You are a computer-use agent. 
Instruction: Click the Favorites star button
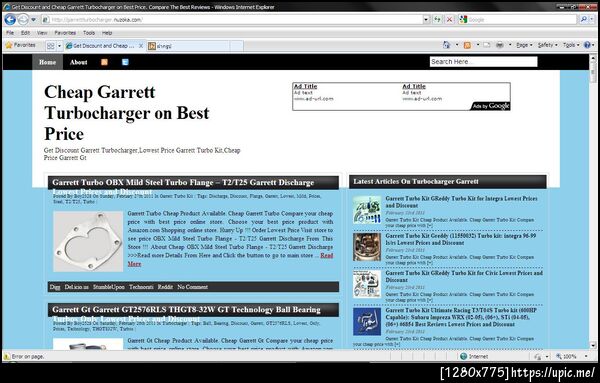pos(20,46)
